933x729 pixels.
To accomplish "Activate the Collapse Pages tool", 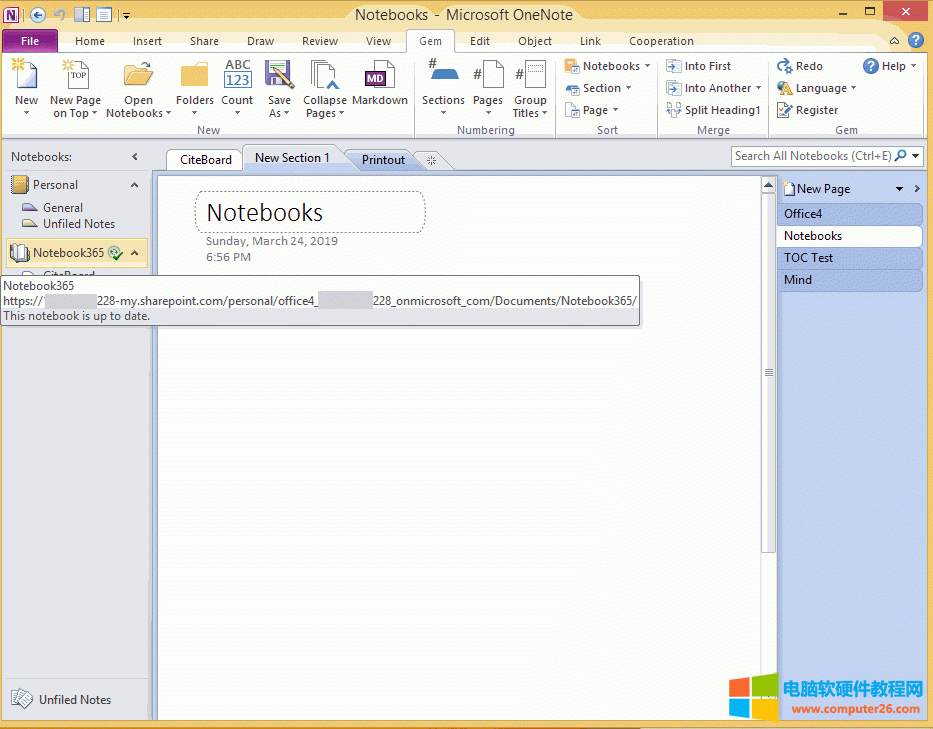I will point(324,88).
